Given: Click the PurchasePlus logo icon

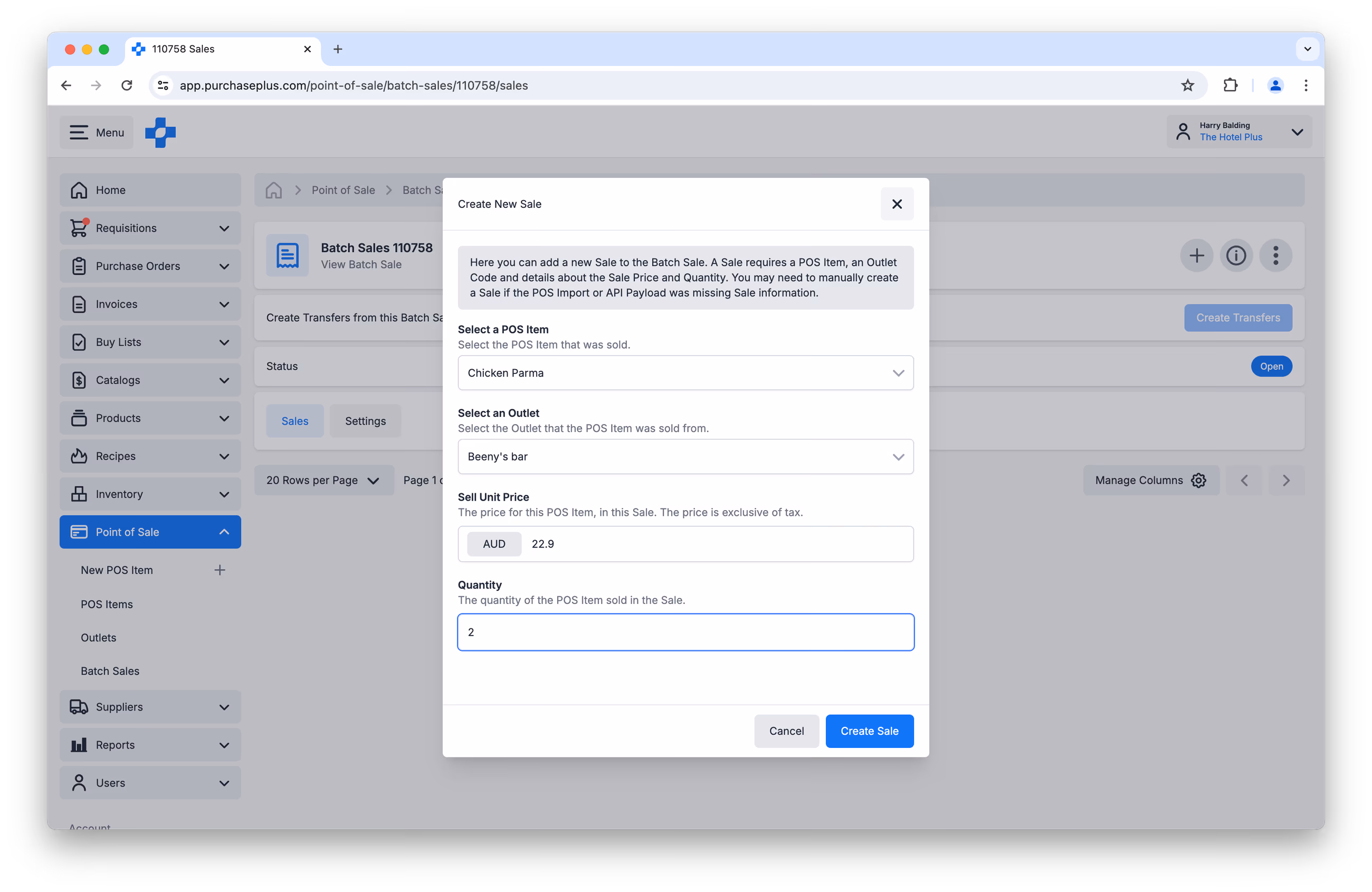Looking at the screenshot, I should (x=160, y=132).
